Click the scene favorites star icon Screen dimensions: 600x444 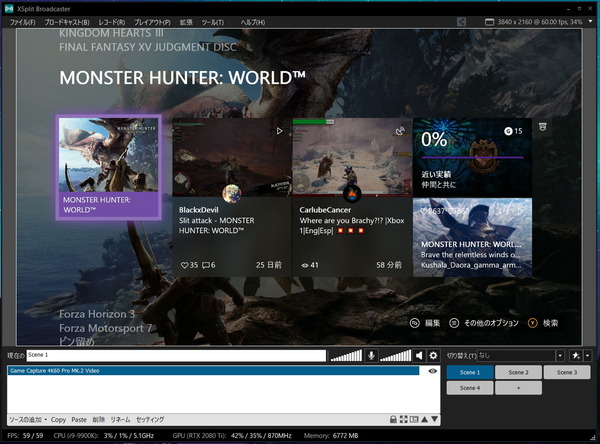[576, 356]
